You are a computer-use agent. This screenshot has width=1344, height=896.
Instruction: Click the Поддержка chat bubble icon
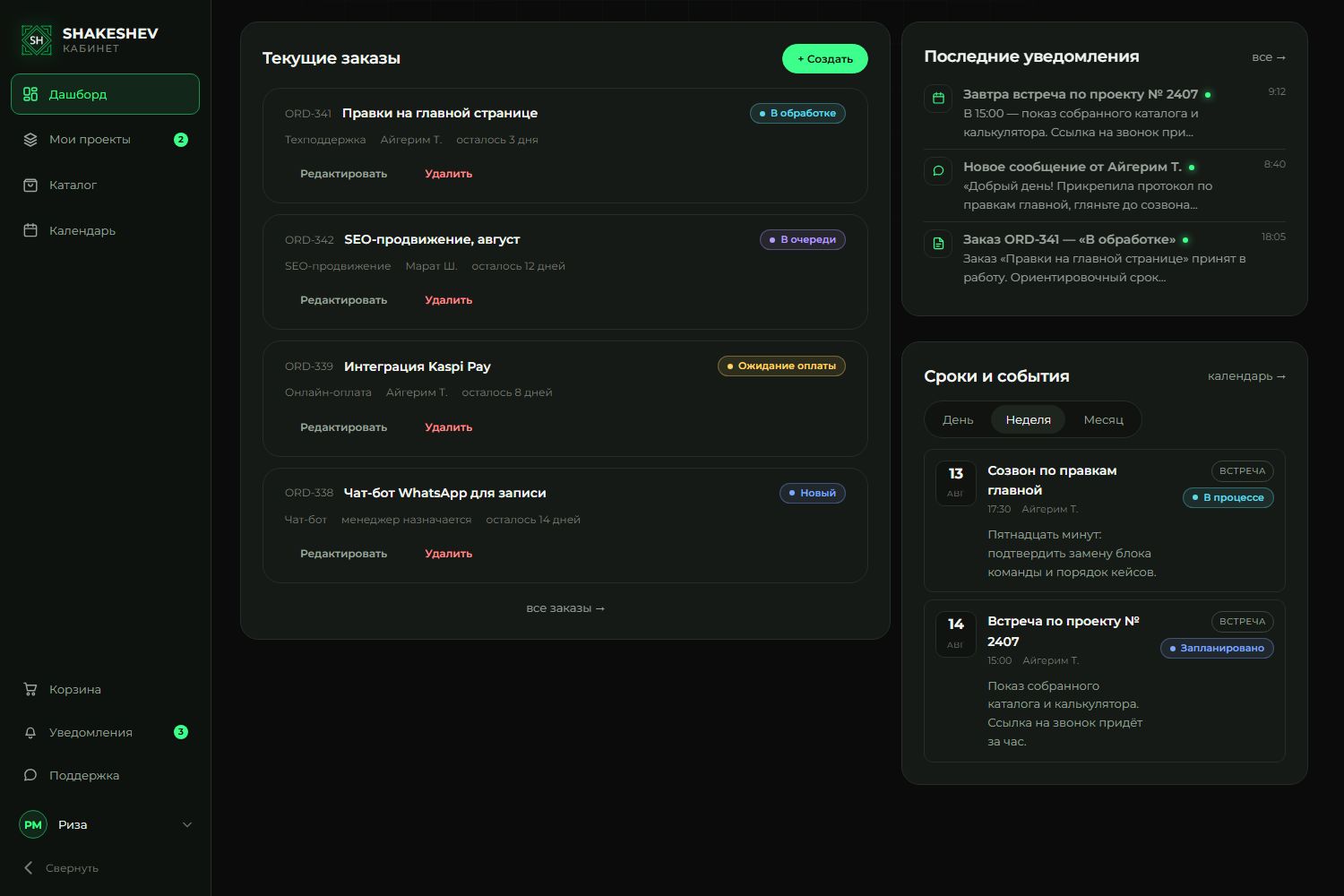point(30,775)
